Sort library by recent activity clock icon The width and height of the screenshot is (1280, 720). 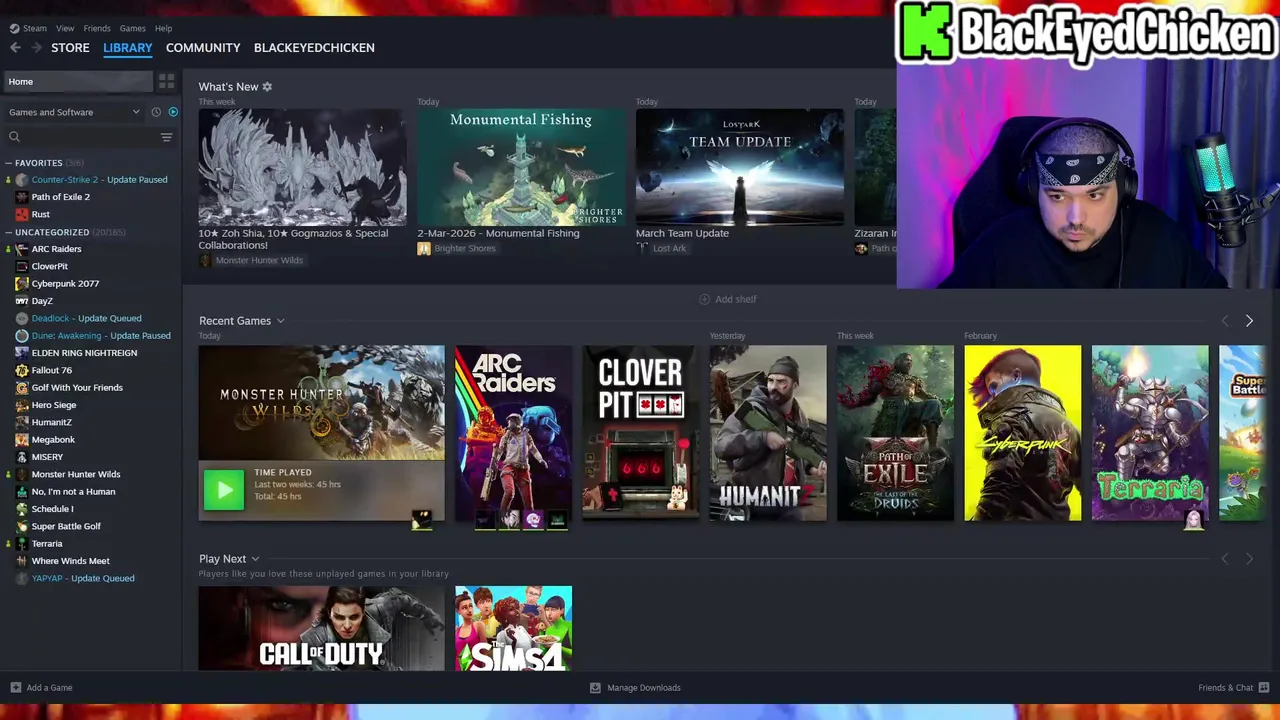[156, 112]
